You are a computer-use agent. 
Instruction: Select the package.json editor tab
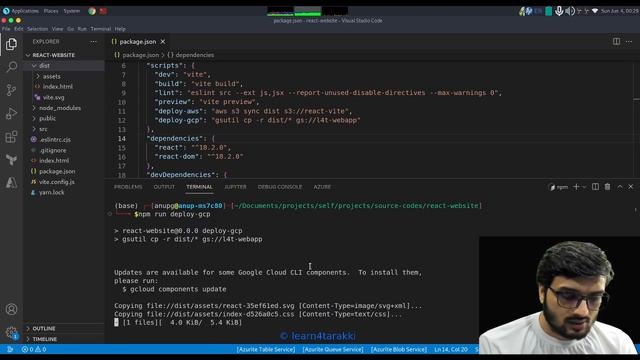(138, 42)
